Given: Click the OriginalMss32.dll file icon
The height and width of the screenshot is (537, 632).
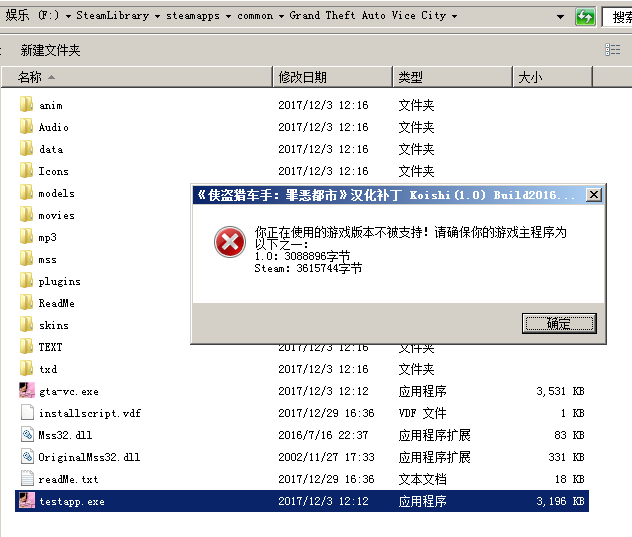Looking at the screenshot, I should [27, 456].
